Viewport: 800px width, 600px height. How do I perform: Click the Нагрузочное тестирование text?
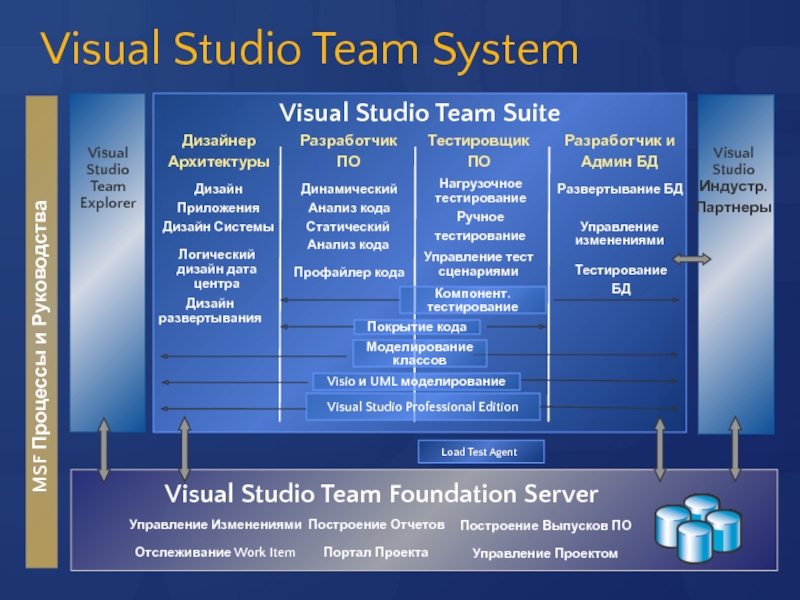481,190
